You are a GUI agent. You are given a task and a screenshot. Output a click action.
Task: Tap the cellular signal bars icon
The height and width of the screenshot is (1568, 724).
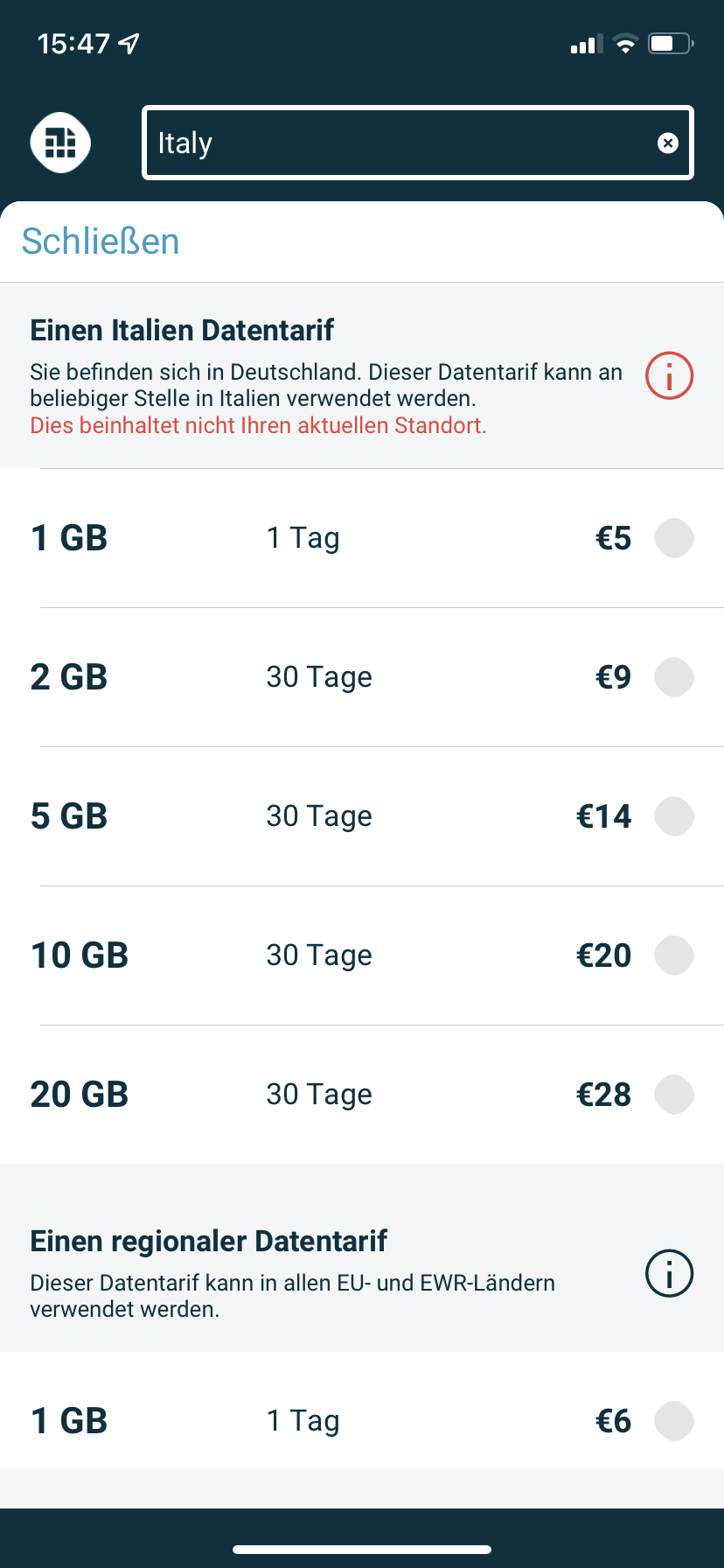(x=586, y=44)
